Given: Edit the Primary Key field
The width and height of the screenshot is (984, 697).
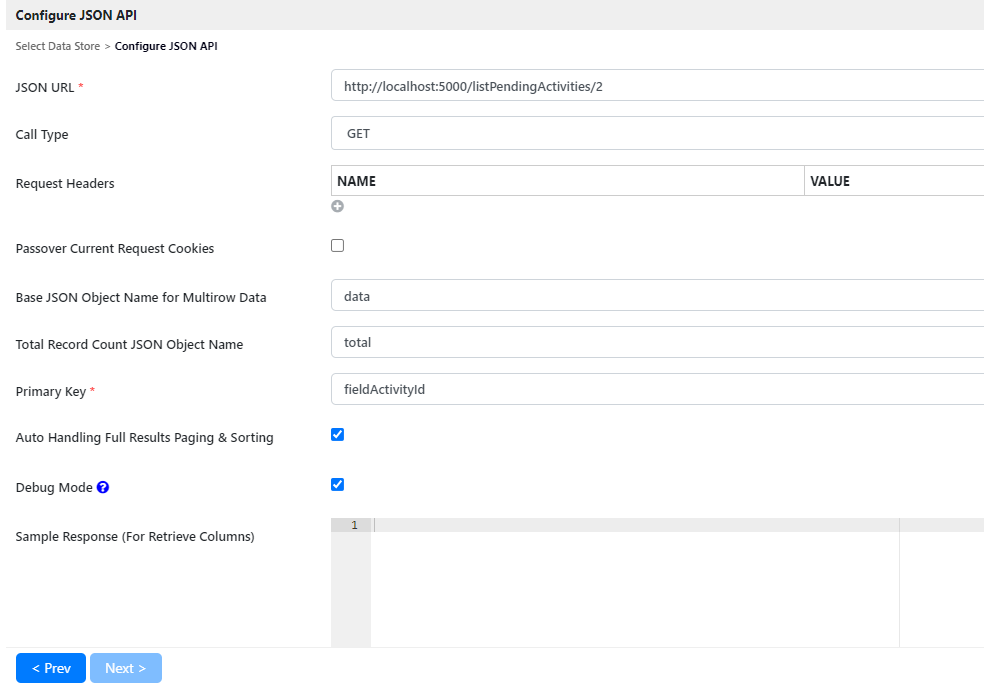Looking at the screenshot, I should pyautogui.click(x=657, y=389).
